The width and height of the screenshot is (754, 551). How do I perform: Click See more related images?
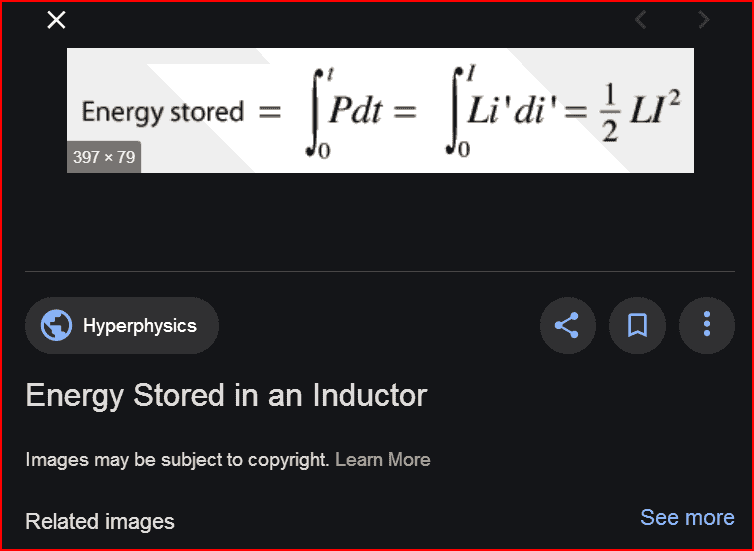tap(687, 517)
